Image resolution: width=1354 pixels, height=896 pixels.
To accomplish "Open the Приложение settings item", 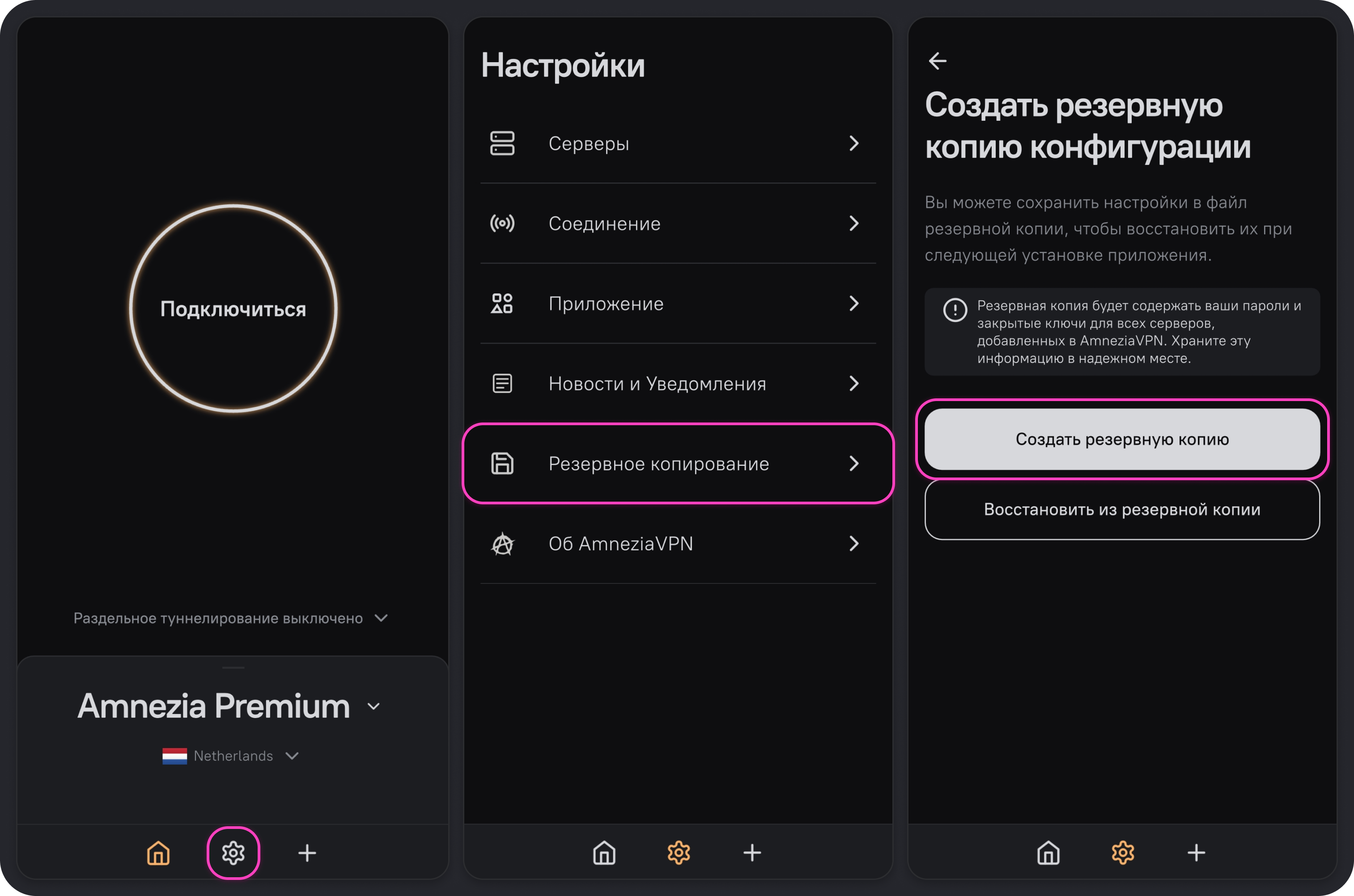I will (678, 304).
